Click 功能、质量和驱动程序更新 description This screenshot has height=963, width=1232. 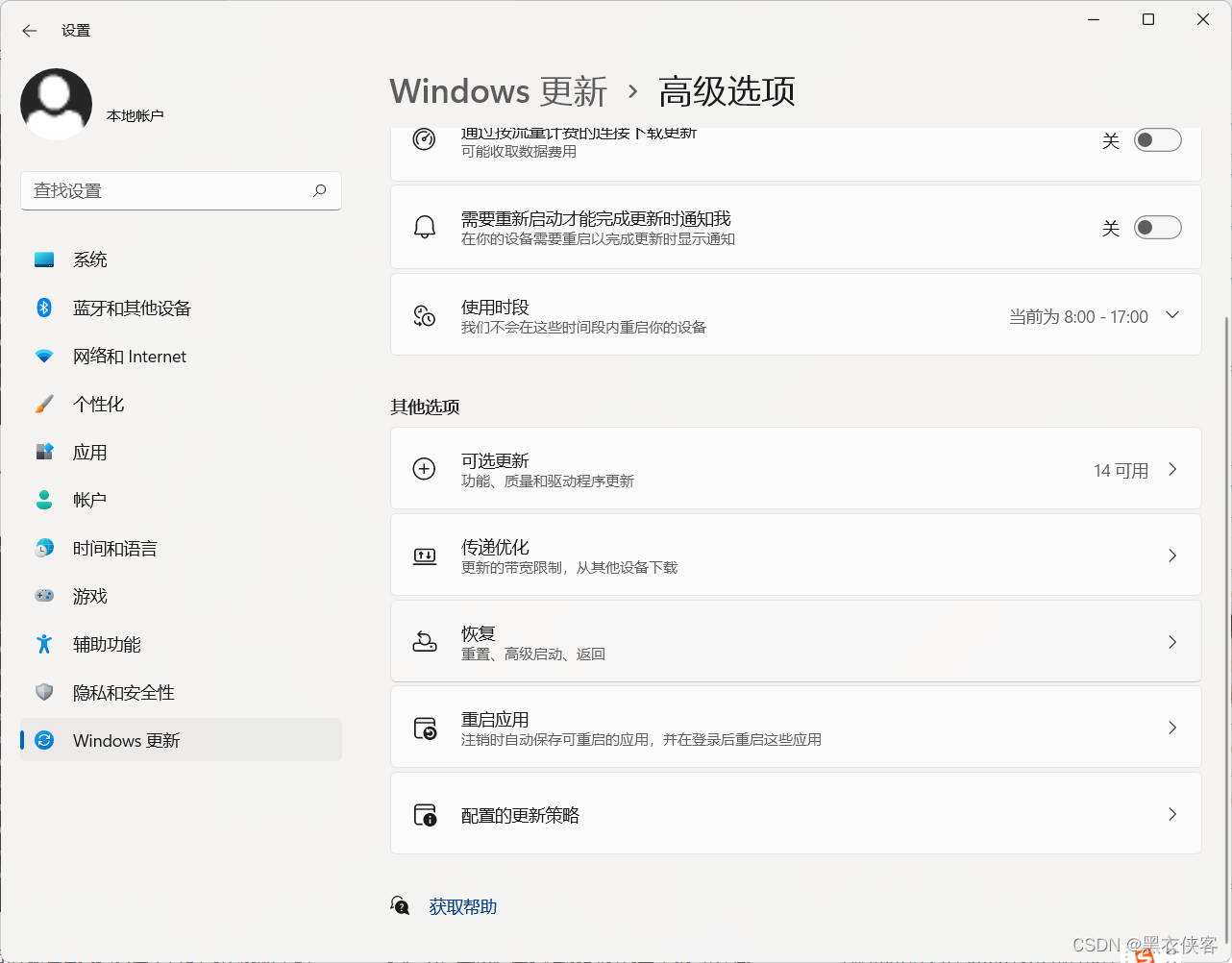[548, 481]
